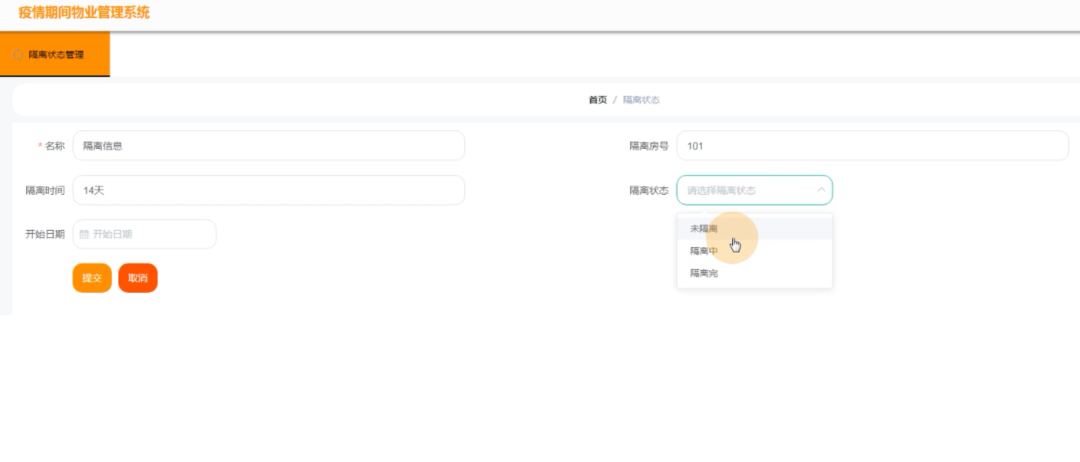Click the 开始日期 label
This screenshot has height=462, width=1080.
(x=45, y=234)
